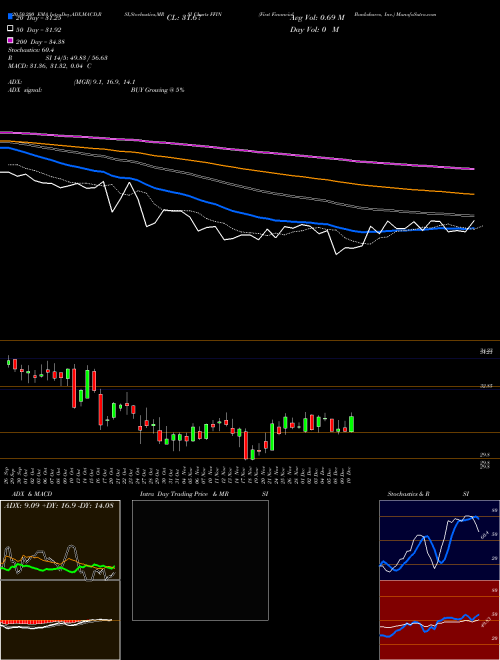Click the '(MGR) 9.1, 16.9, 14.1' ADX values
500x660 pixels.
[104, 82]
